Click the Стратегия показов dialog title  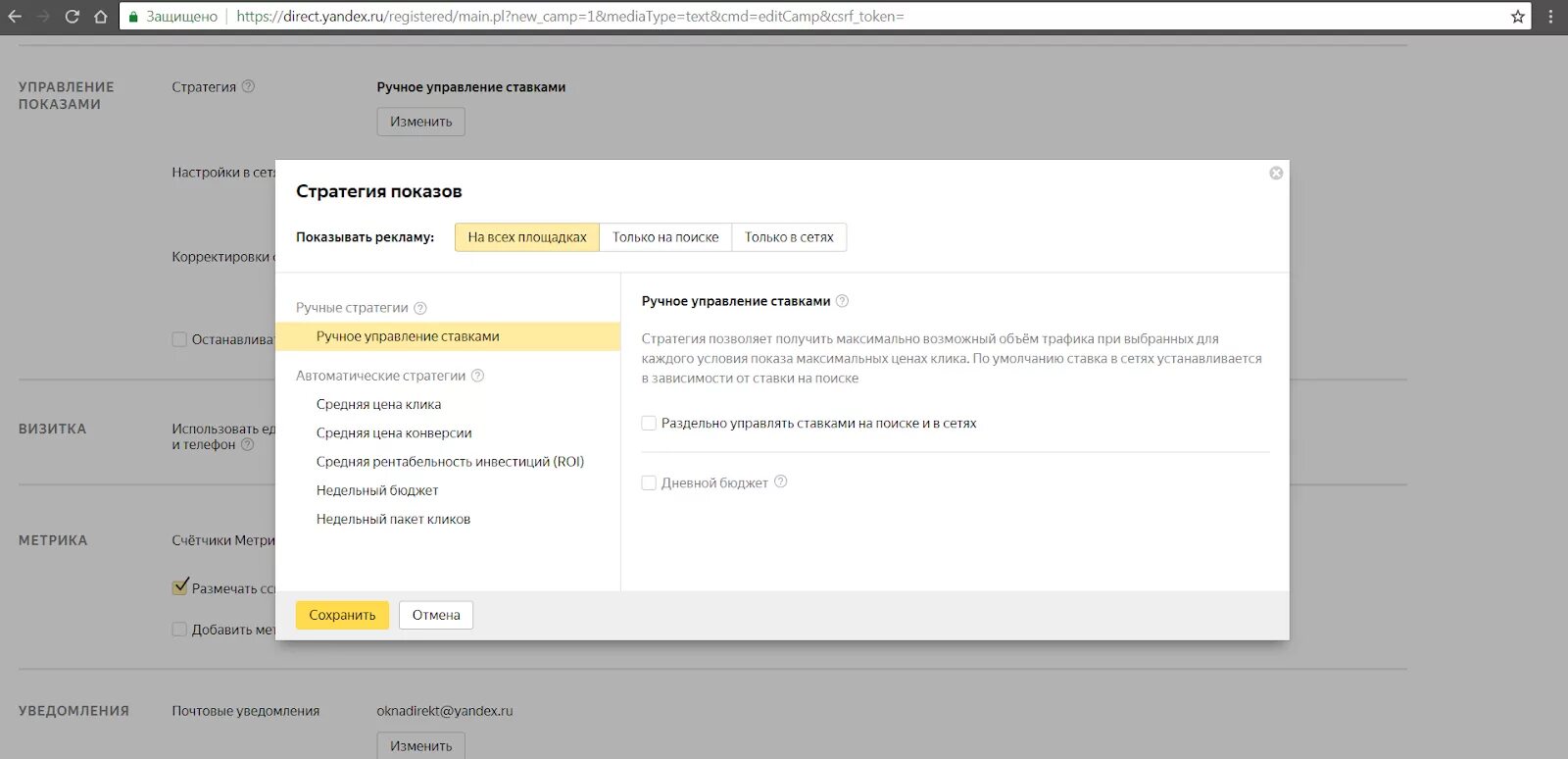tap(379, 191)
